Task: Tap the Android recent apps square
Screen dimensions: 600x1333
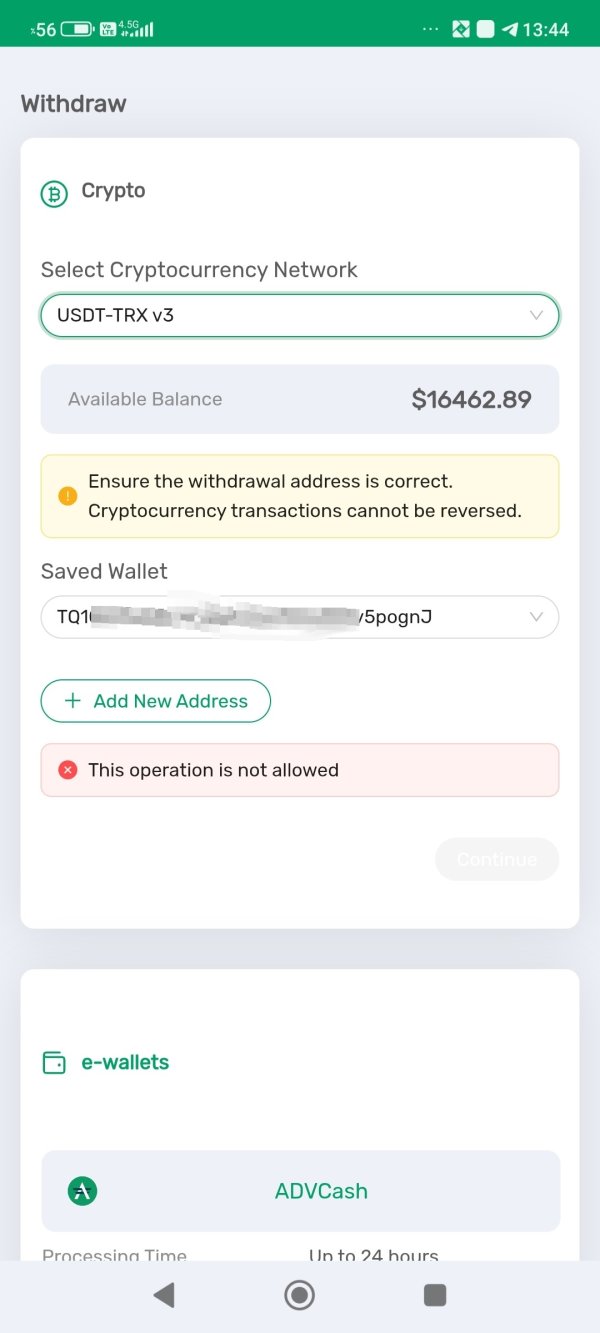Action: point(435,1296)
